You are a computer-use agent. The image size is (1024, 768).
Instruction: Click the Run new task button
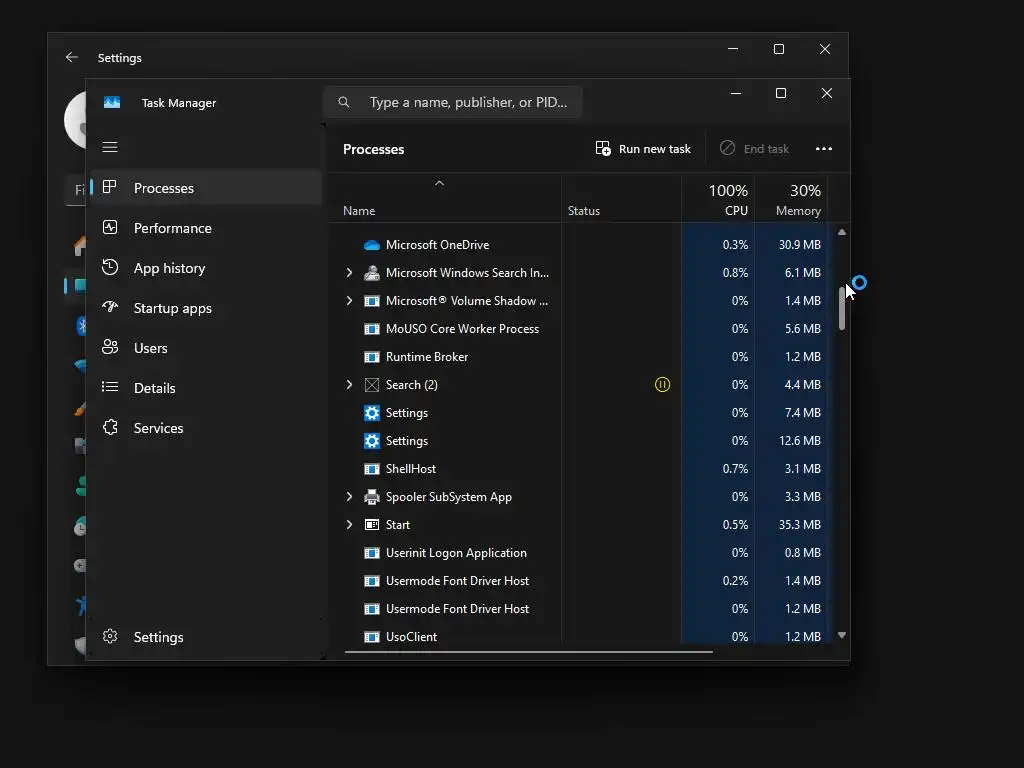tap(643, 149)
